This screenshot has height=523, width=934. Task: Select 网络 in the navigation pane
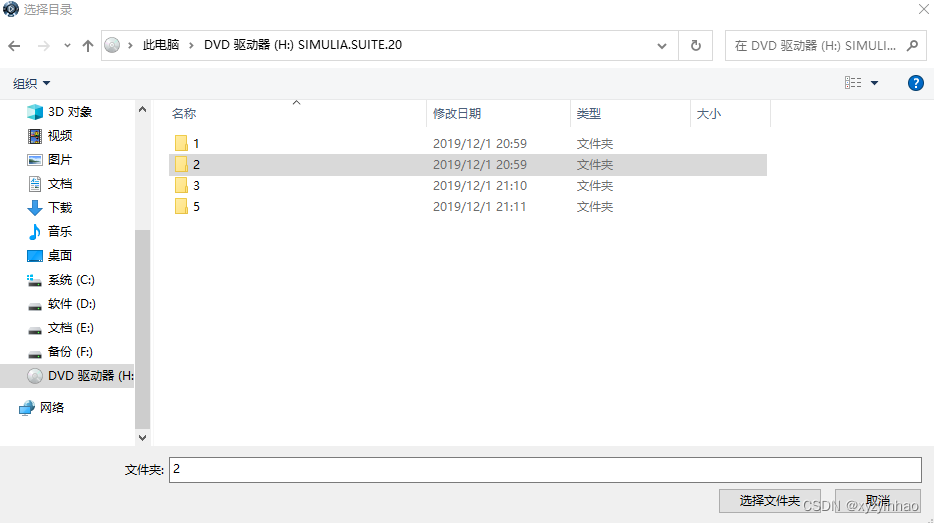pyautogui.click(x=51, y=408)
